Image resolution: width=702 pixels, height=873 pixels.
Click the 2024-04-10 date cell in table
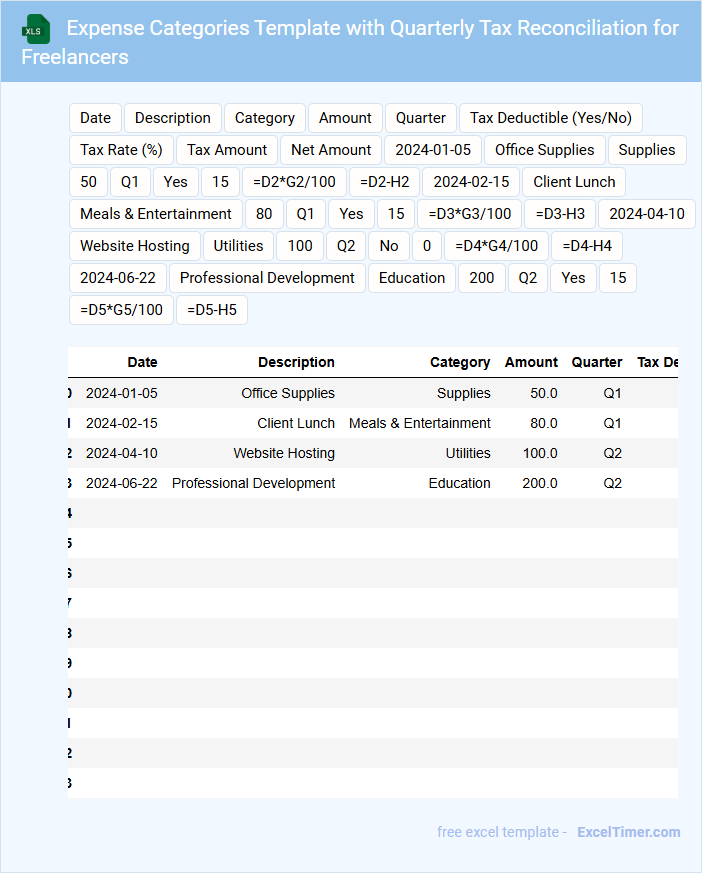[x=121, y=453]
